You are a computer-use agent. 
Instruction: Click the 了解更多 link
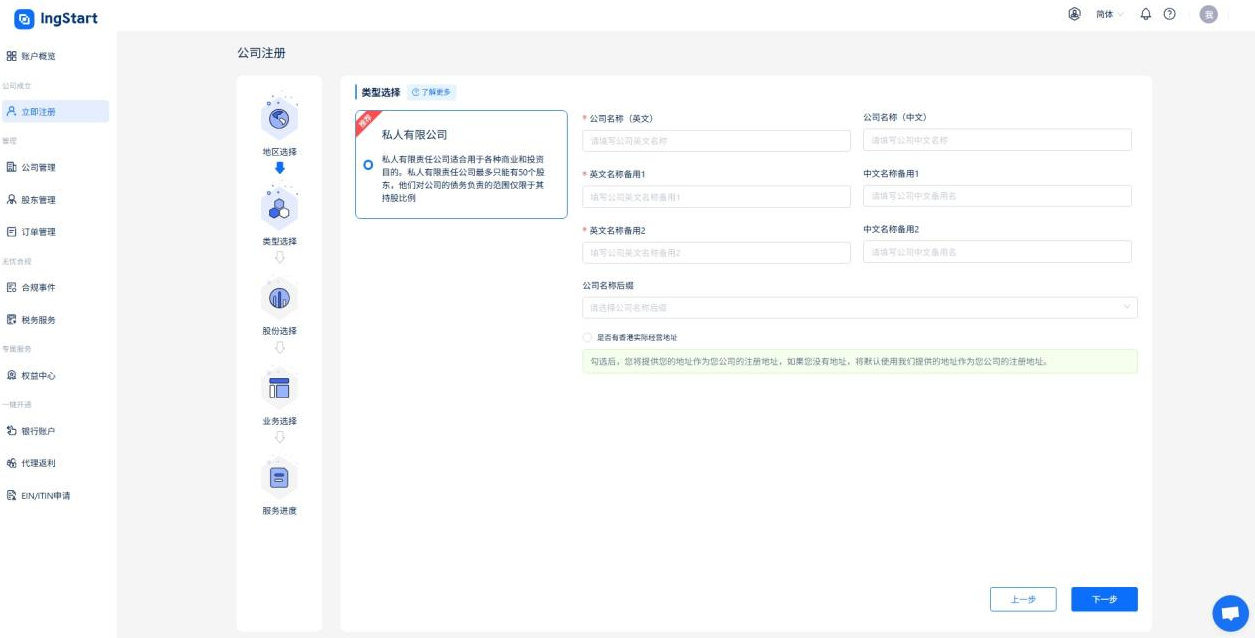(x=432, y=92)
